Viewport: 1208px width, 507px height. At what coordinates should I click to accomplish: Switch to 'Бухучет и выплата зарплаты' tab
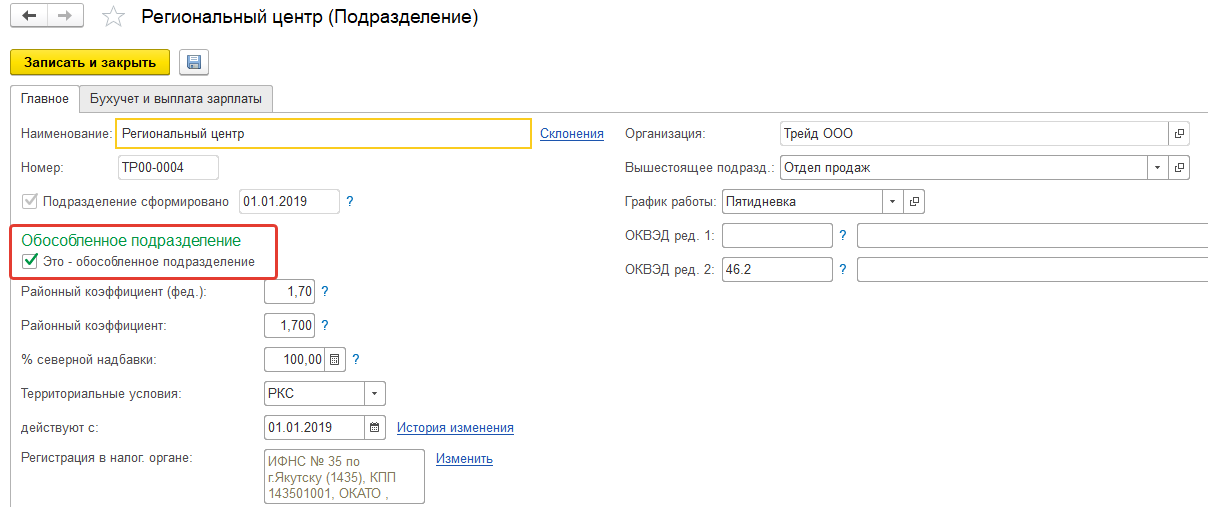176,99
